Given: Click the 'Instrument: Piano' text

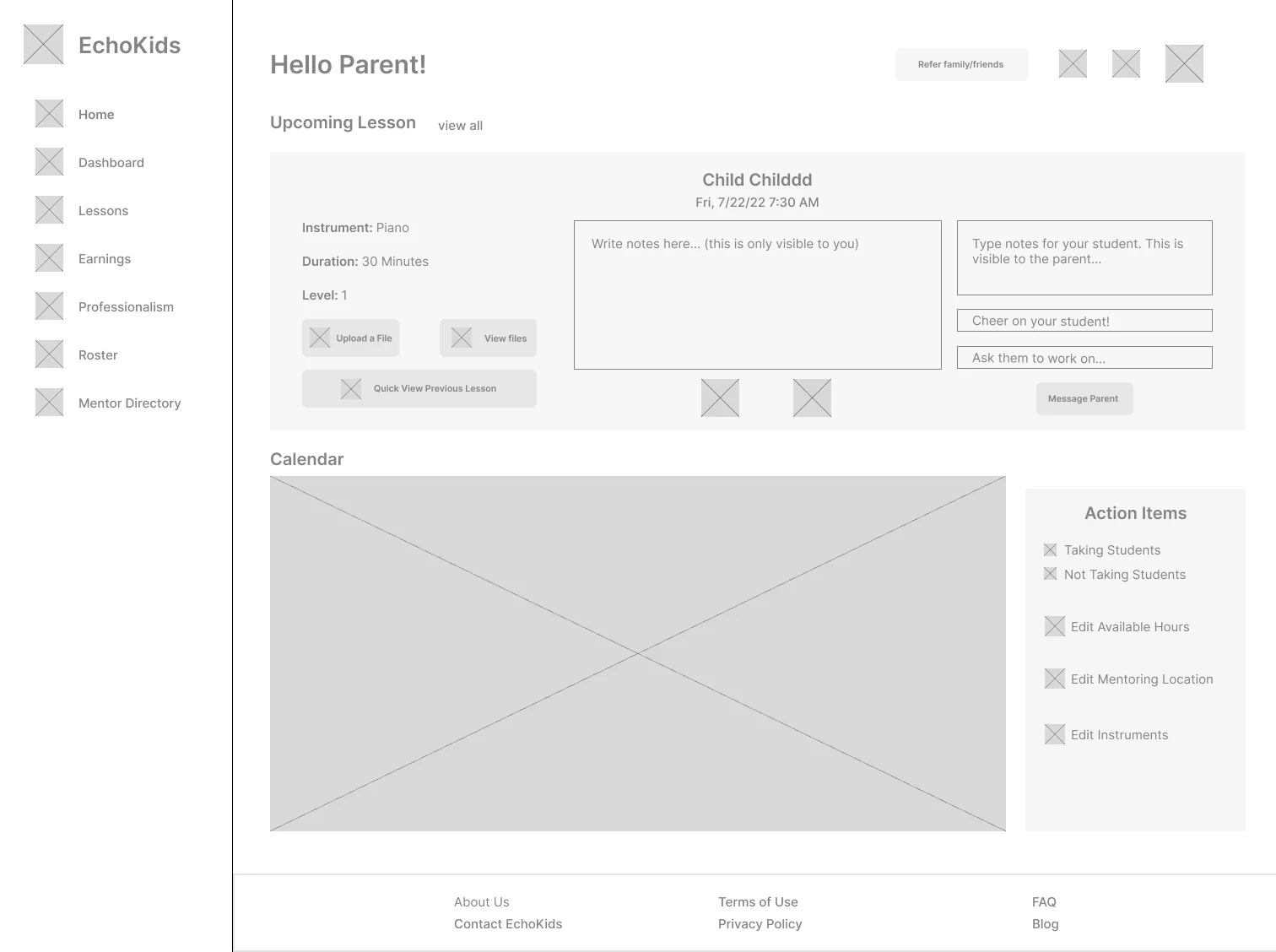Looking at the screenshot, I should pyautogui.click(x=355, y=228).
